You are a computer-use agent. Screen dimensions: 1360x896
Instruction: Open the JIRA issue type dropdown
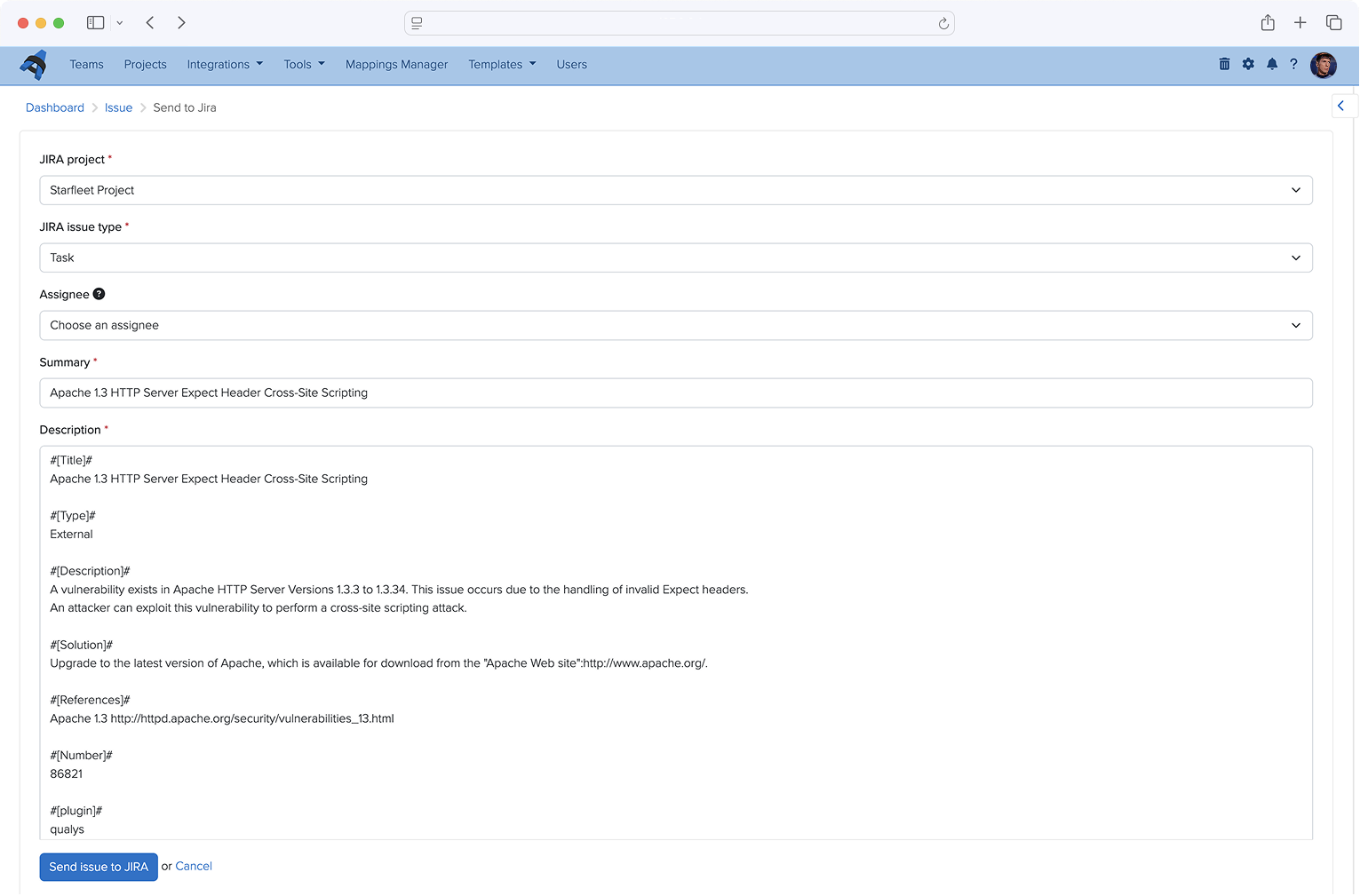(x=1295, y=258)
